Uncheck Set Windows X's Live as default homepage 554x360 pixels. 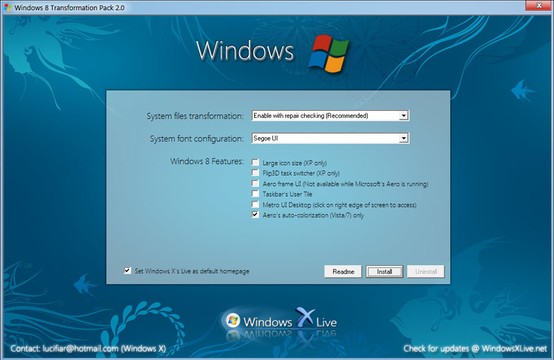(x=127, y=271)
